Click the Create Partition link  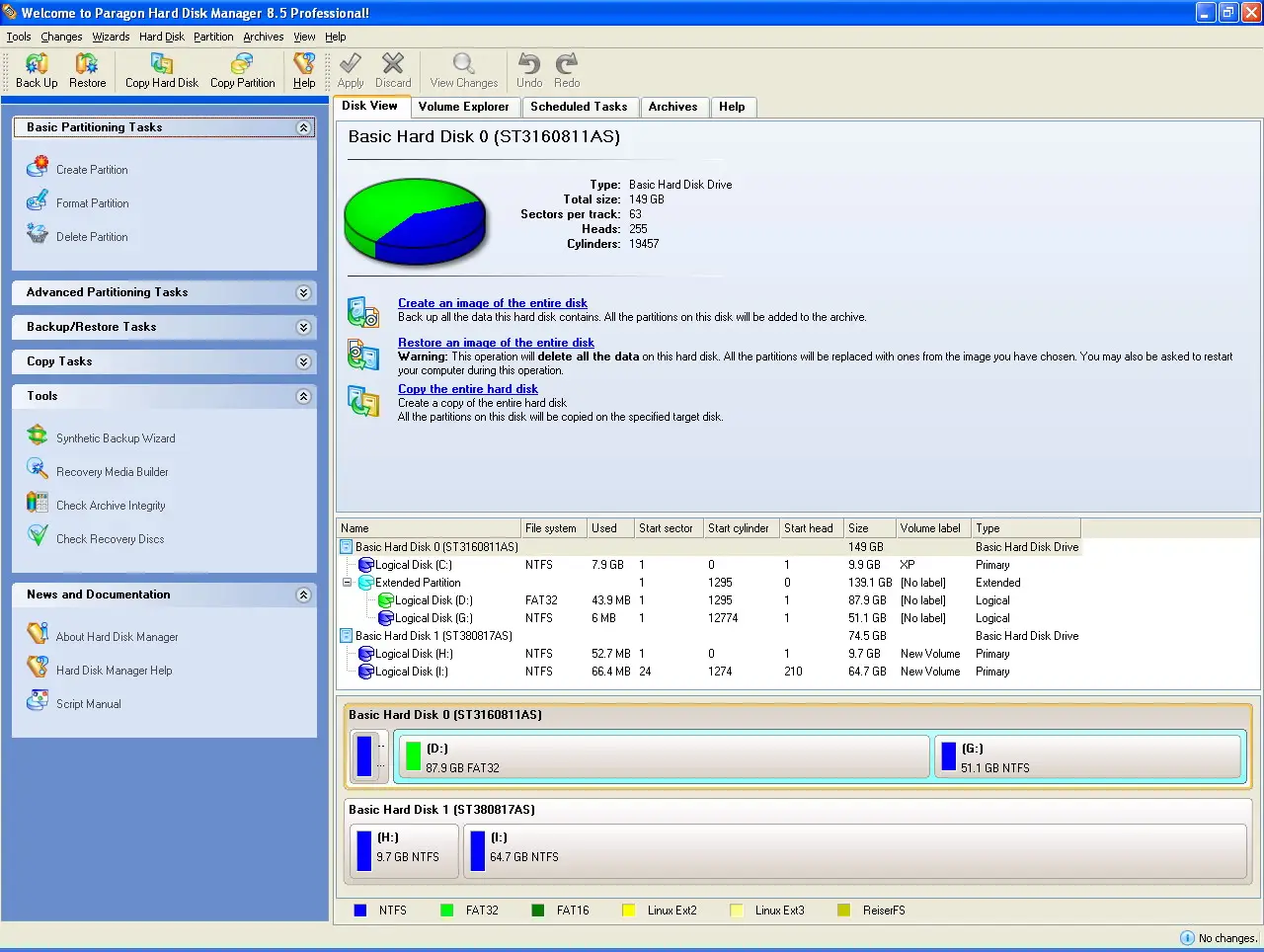coord(92,170)
